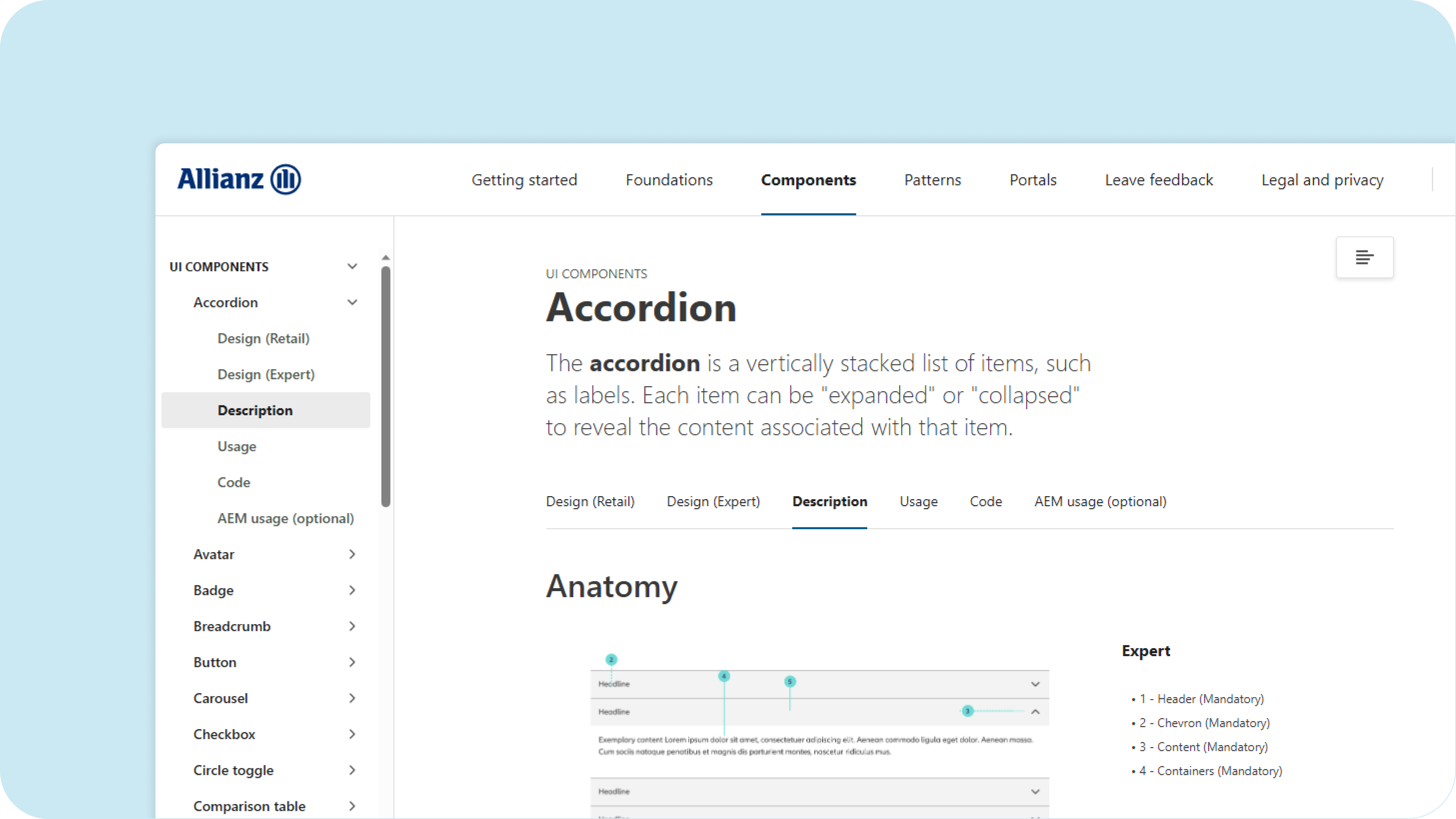The image size is (1456, 819).
Task: Click the Breadcrumb sidebar item label
Action: coord(232,626)
